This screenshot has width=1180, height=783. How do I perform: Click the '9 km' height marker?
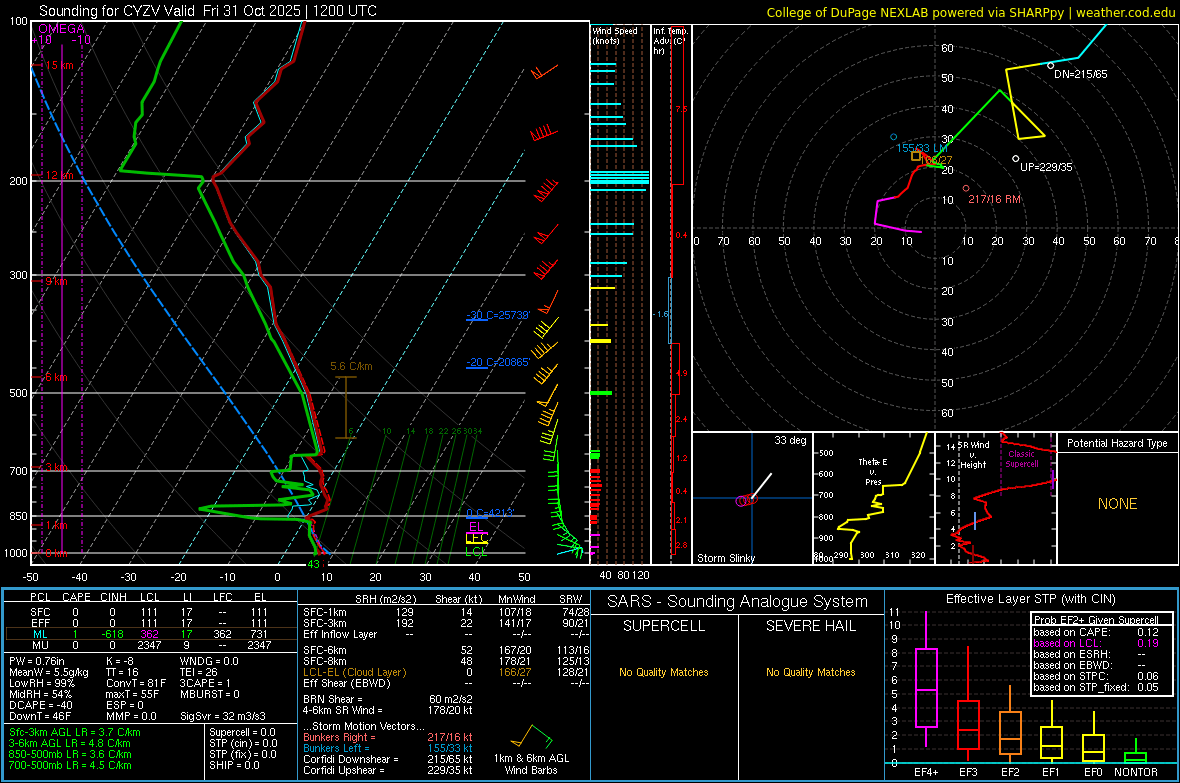(x=56, y=282)
